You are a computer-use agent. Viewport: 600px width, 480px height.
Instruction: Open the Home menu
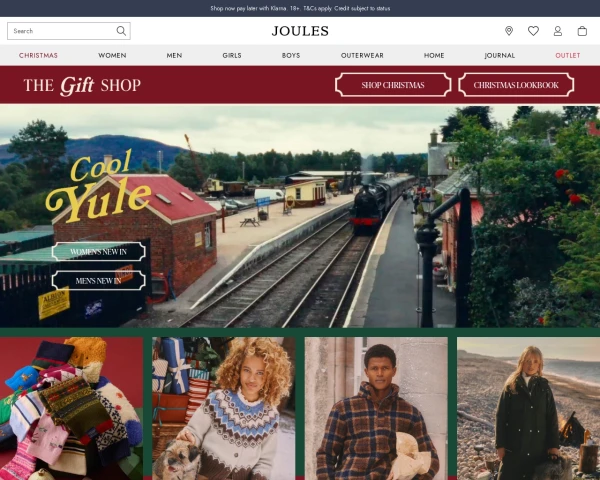pyautogui.click(x=434, y=56)
